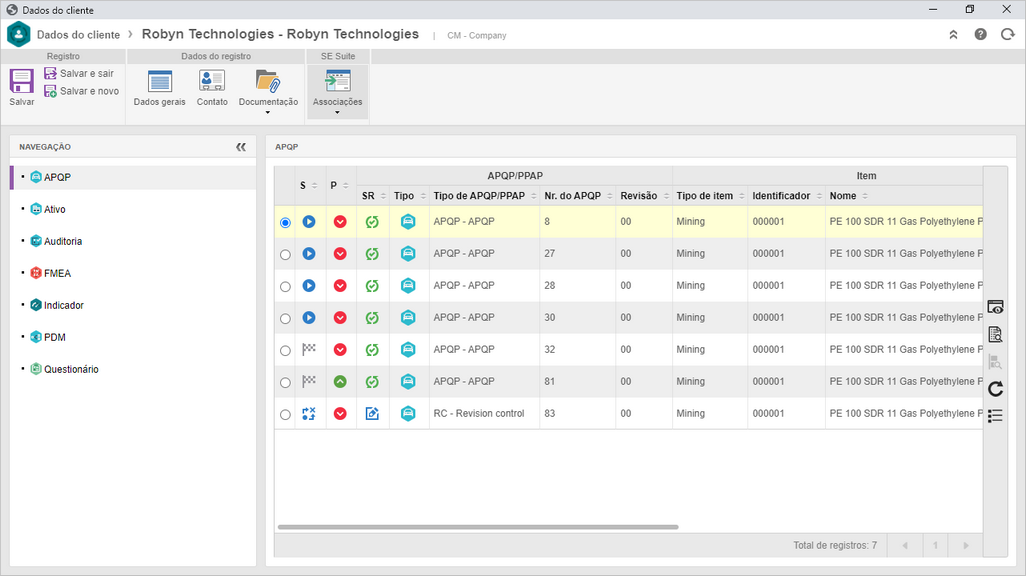This screenshot has height=576, width=1026.
Task: Click the list options icon in sidebar
Action: 995,416
